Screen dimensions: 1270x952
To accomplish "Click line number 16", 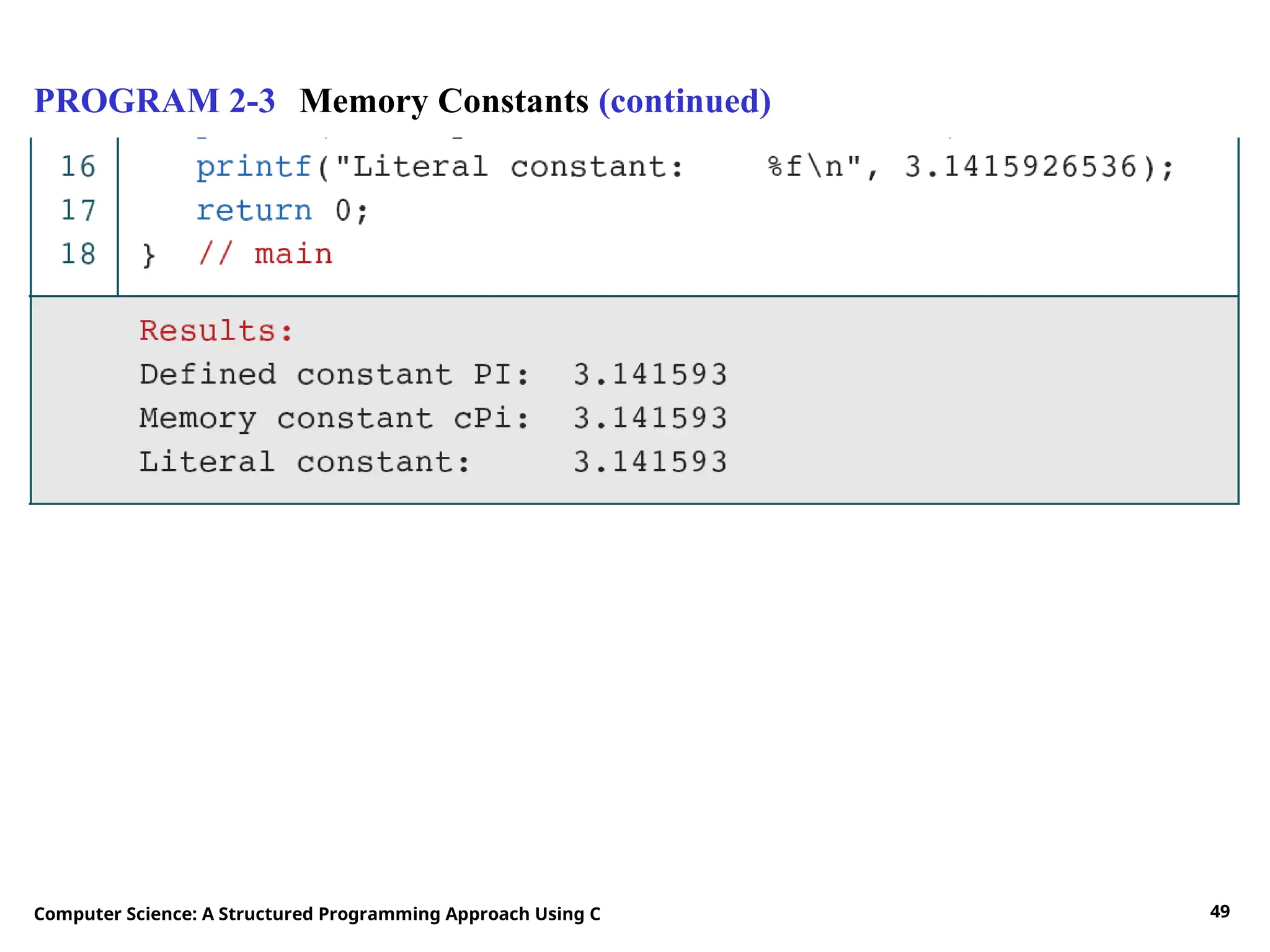I will (x=78, y=167).
